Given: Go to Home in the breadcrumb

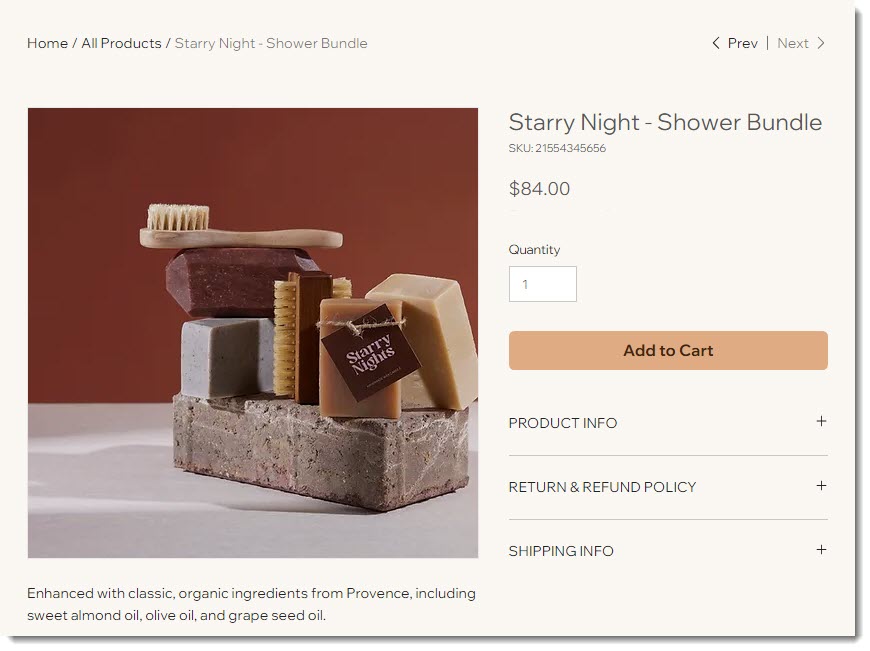Looking at the screenshot, I should [48, 43].
